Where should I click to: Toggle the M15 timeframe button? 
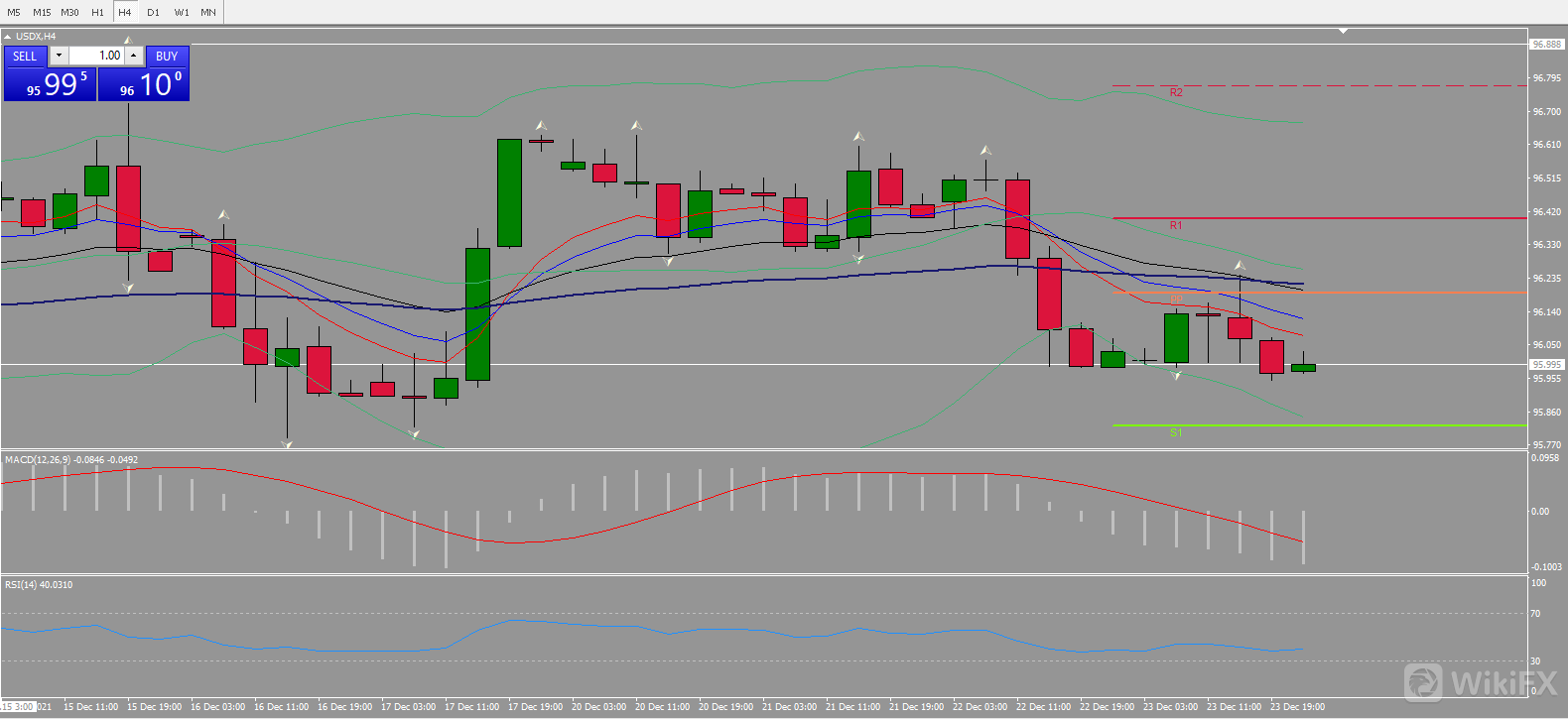pyautogui.click(x=42, y=12)
